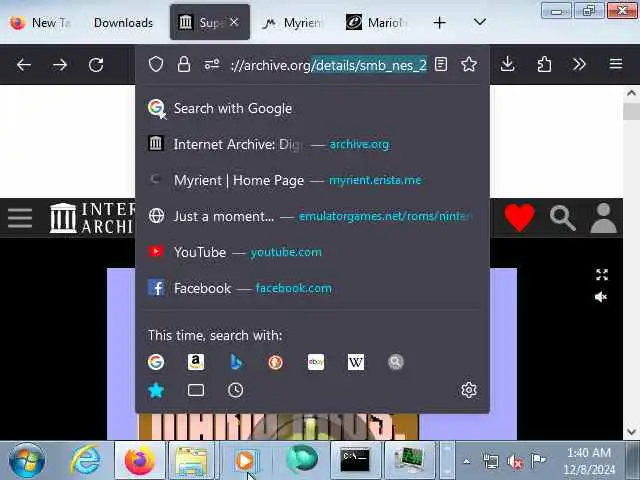The image size is (640, 480).
Task: Bookmark this page with the star icon
Action: pyautogui.click(x=469, y=64)
